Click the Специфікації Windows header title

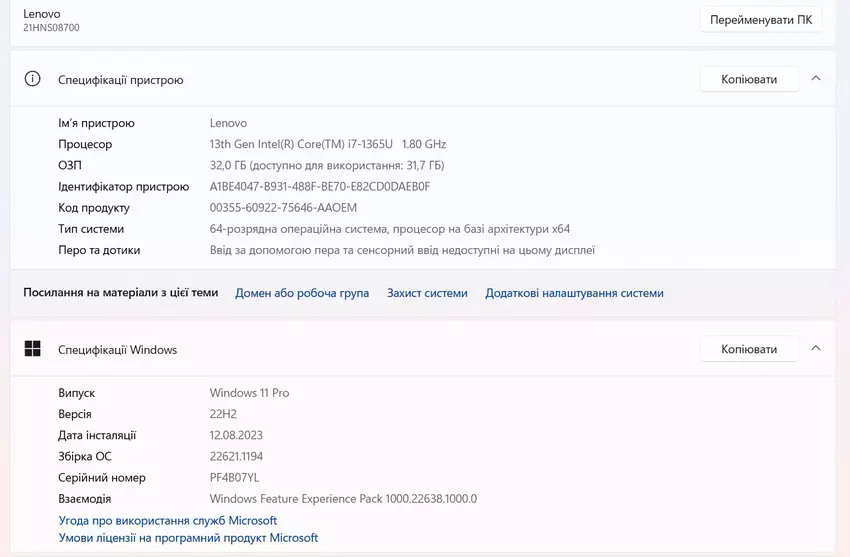point(117,350)
